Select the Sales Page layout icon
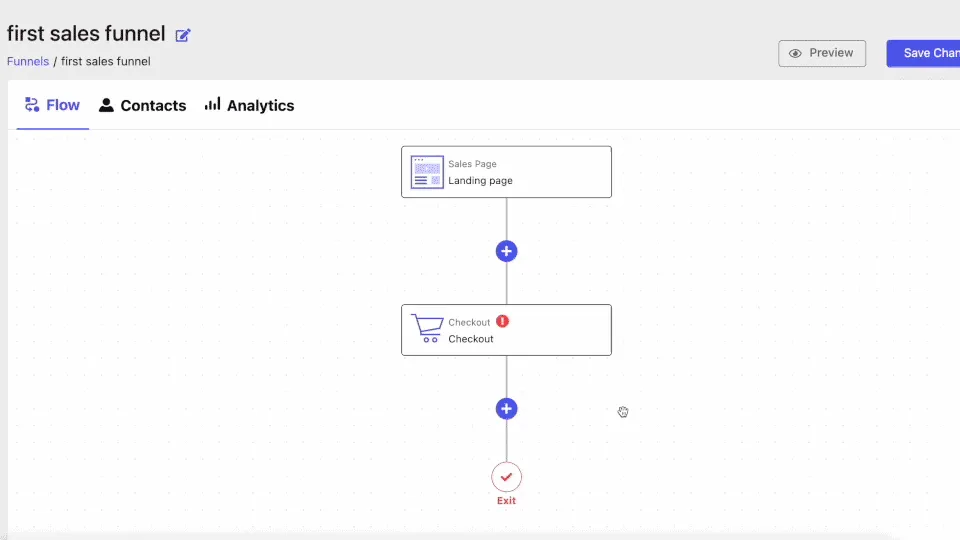The image size is (960, 540). [x=427, y=172]
